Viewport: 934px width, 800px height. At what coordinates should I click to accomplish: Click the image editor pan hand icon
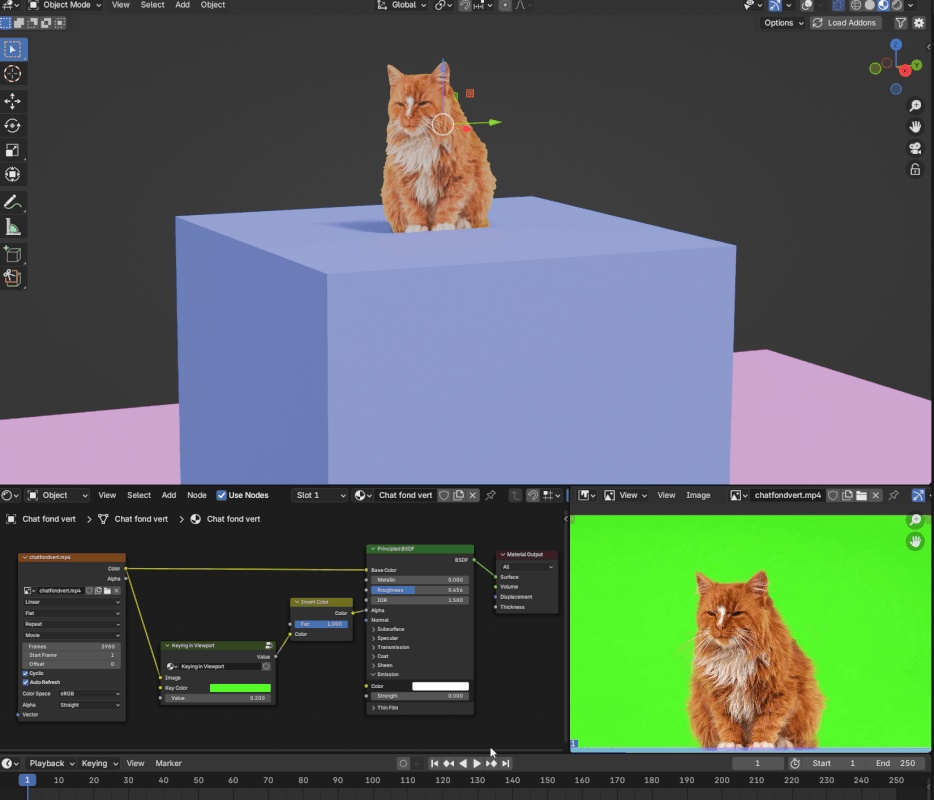pyautogui.click(x=915, y=541)
